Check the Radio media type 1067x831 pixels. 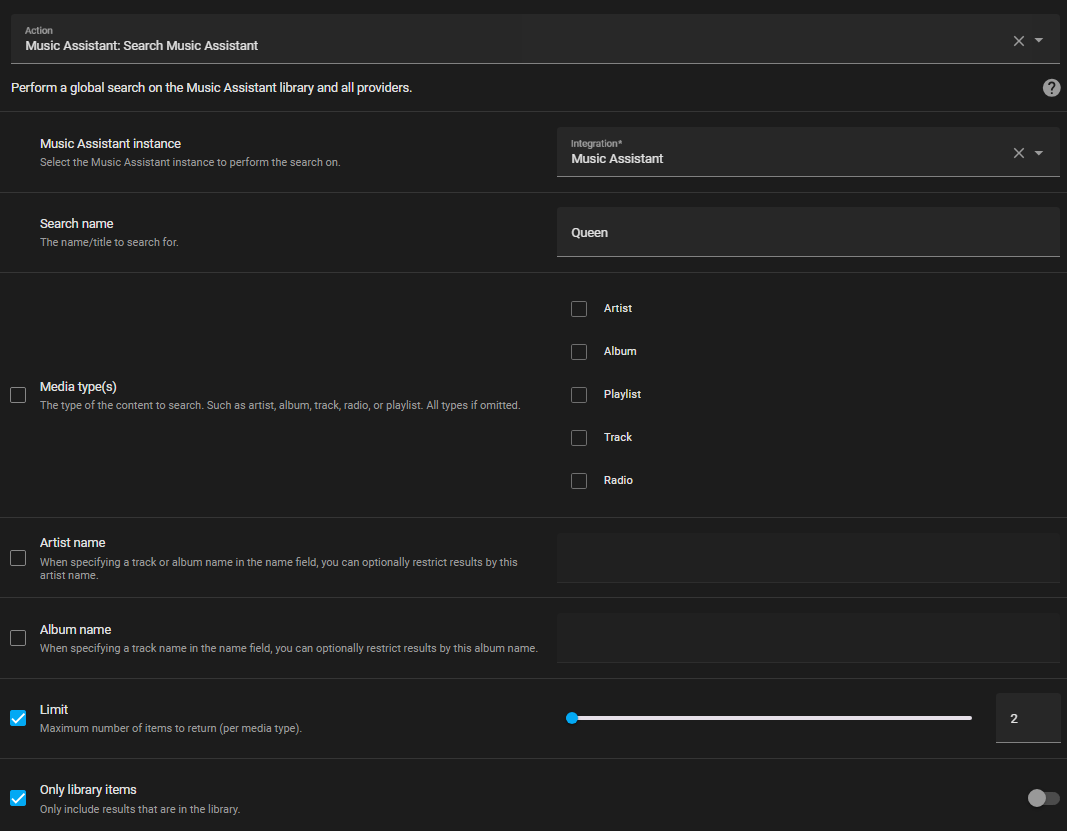[x=578, y=480]
